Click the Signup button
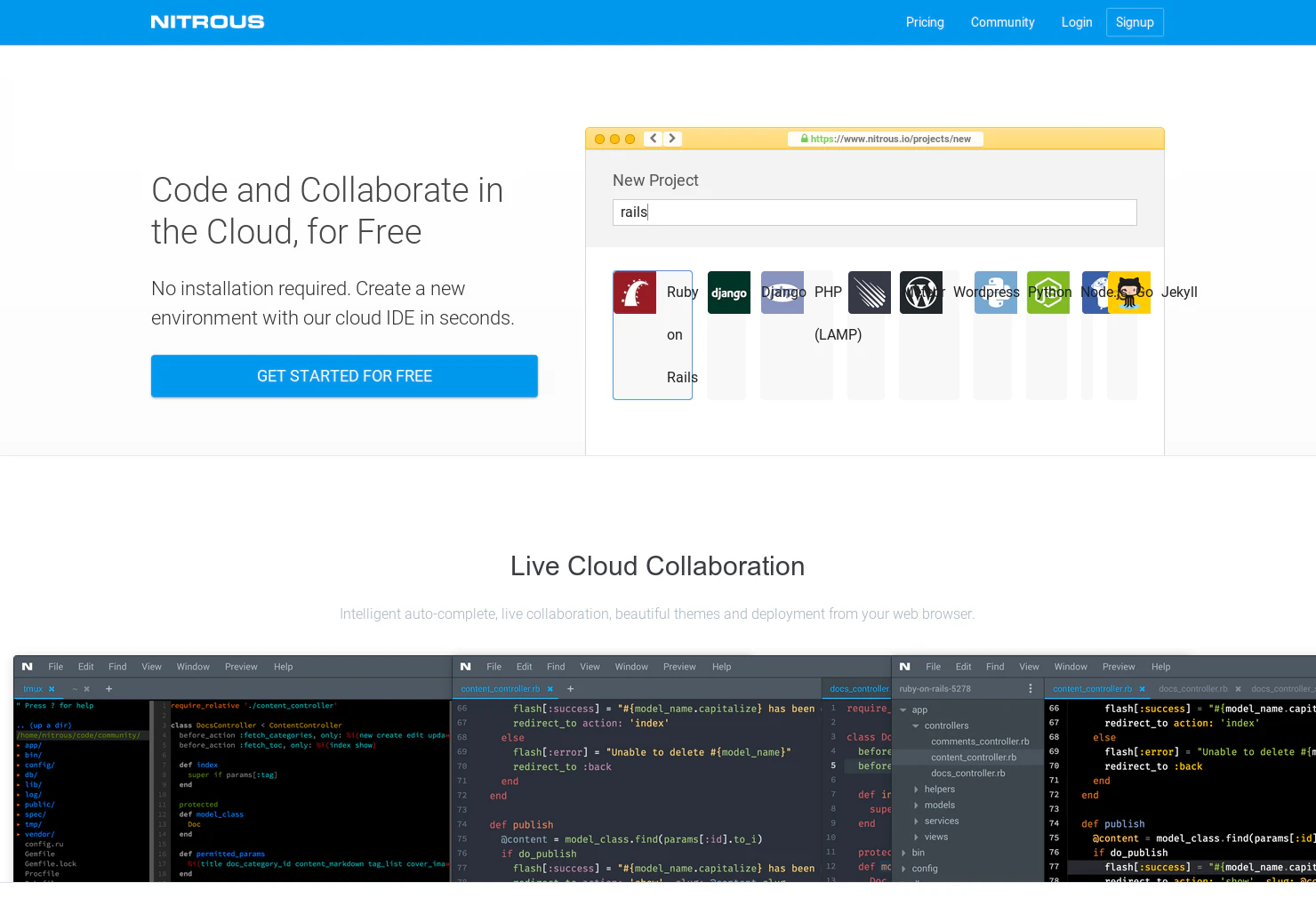The height and width of the screenshot is (922, 1316). coord(1135,22)
